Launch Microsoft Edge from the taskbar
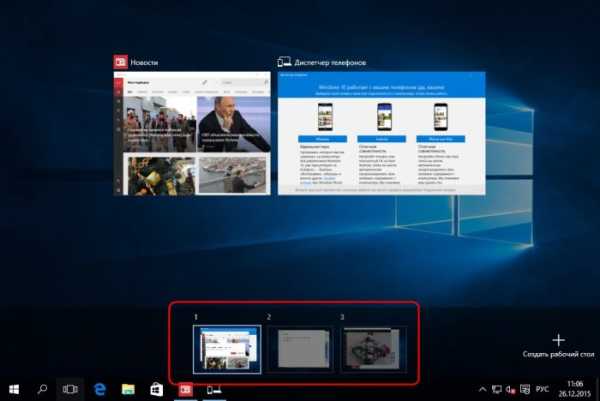 pos(100,388)
